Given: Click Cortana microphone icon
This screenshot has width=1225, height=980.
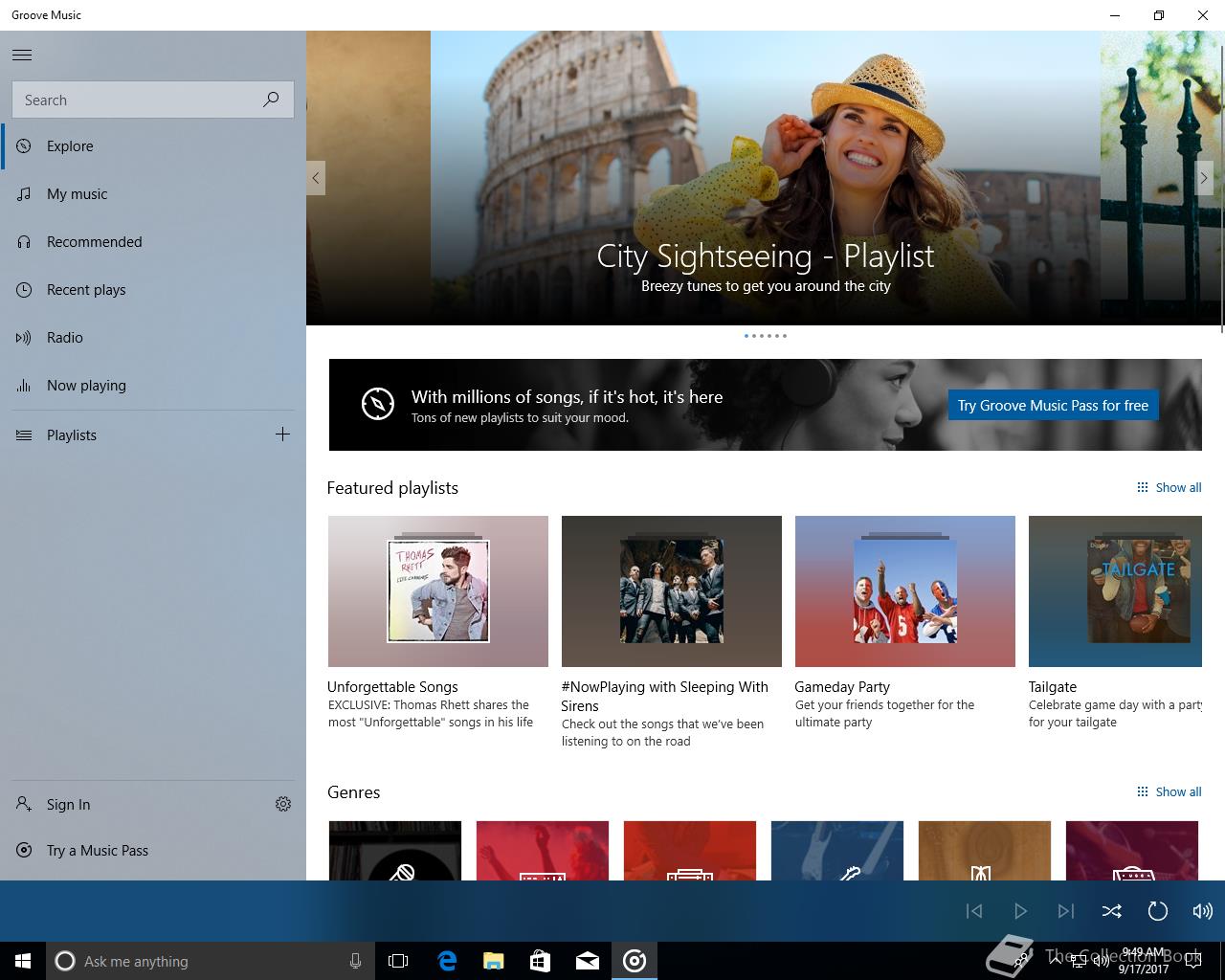Looking at the screenshot, I should 355,961.
